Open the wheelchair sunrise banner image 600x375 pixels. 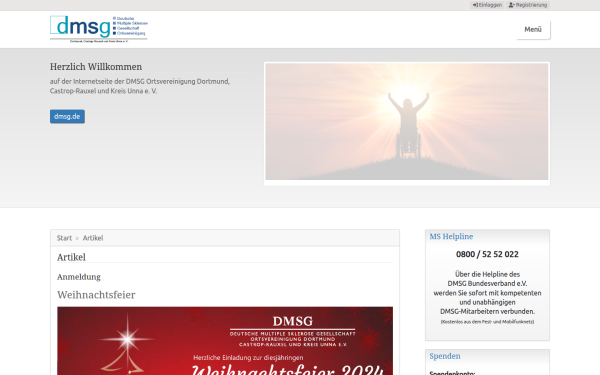click(x=407, y=121)
